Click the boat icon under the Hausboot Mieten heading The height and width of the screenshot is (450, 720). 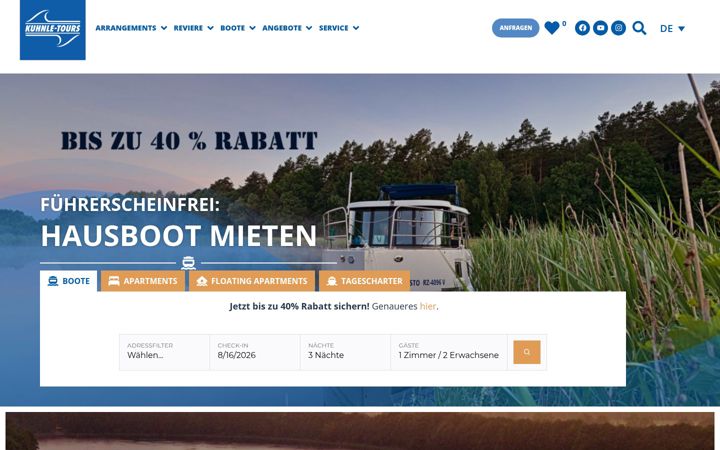[189, 263]
